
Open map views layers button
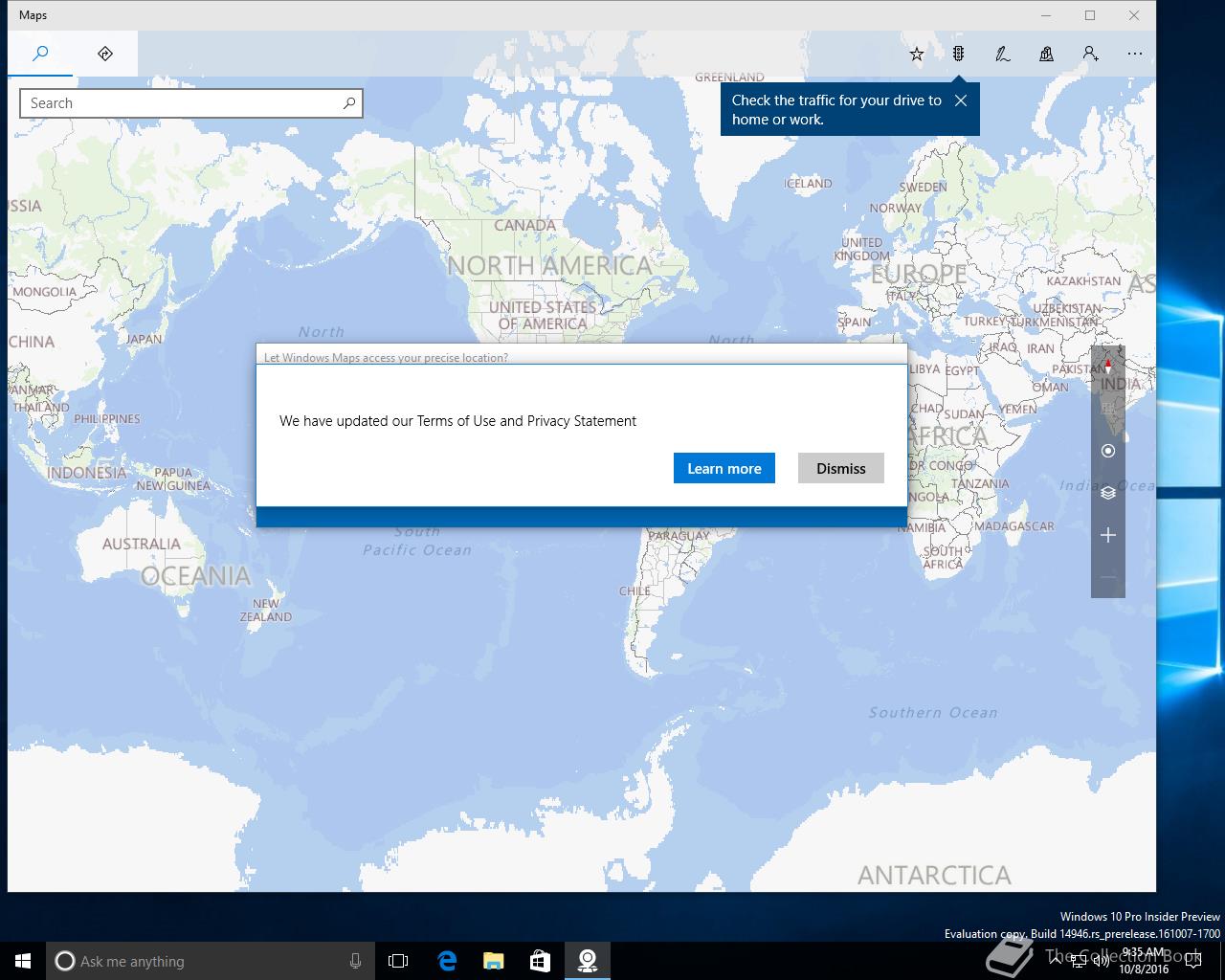(x=1108, y=493)
